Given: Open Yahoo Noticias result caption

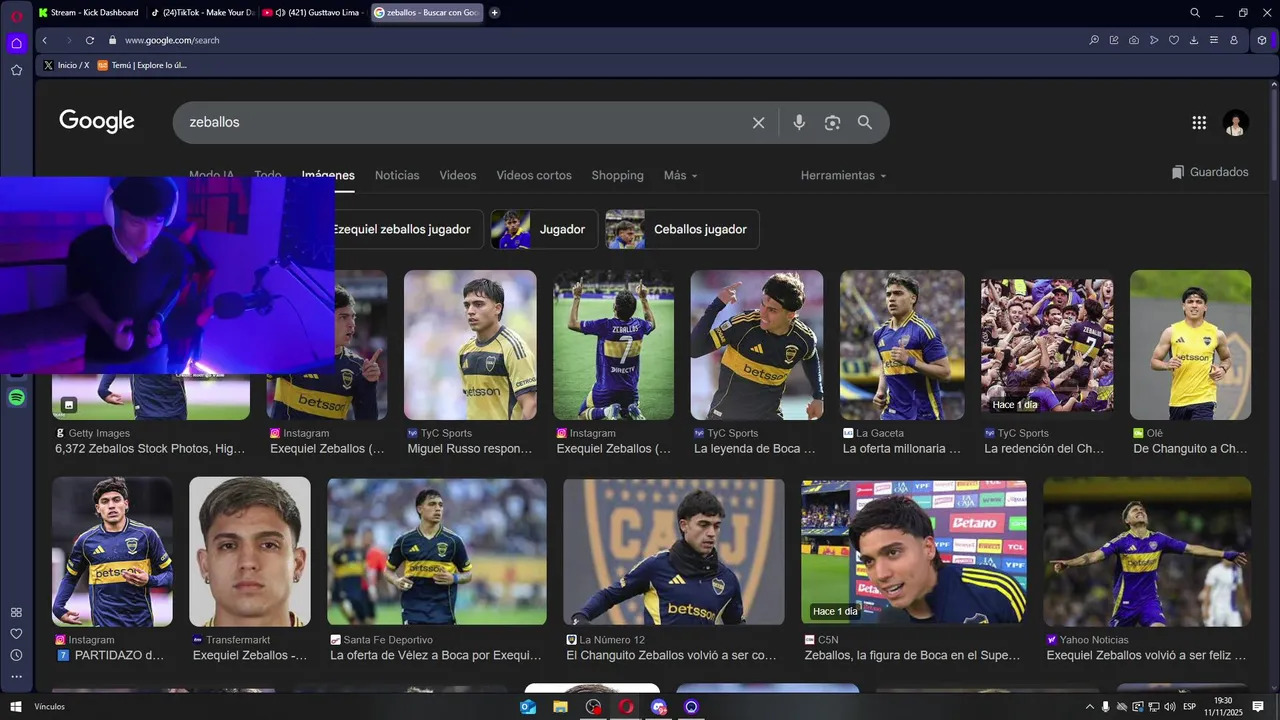Looking at the screenshot, I should click(1146, 656).
